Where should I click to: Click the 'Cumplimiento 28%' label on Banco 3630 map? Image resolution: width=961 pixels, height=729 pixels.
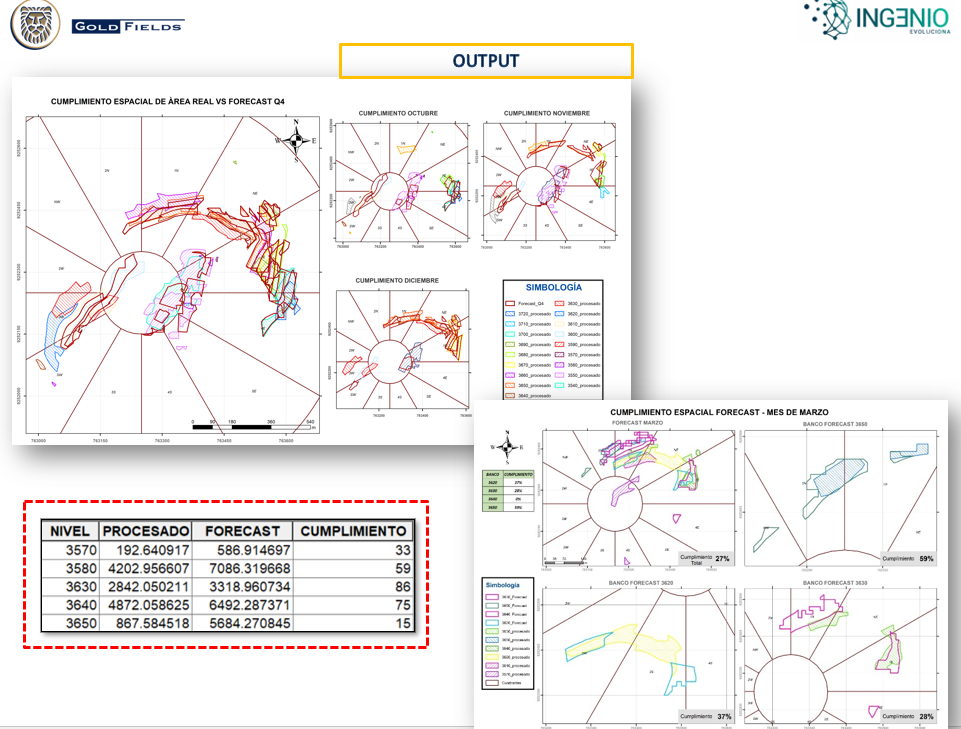[908, 716]
